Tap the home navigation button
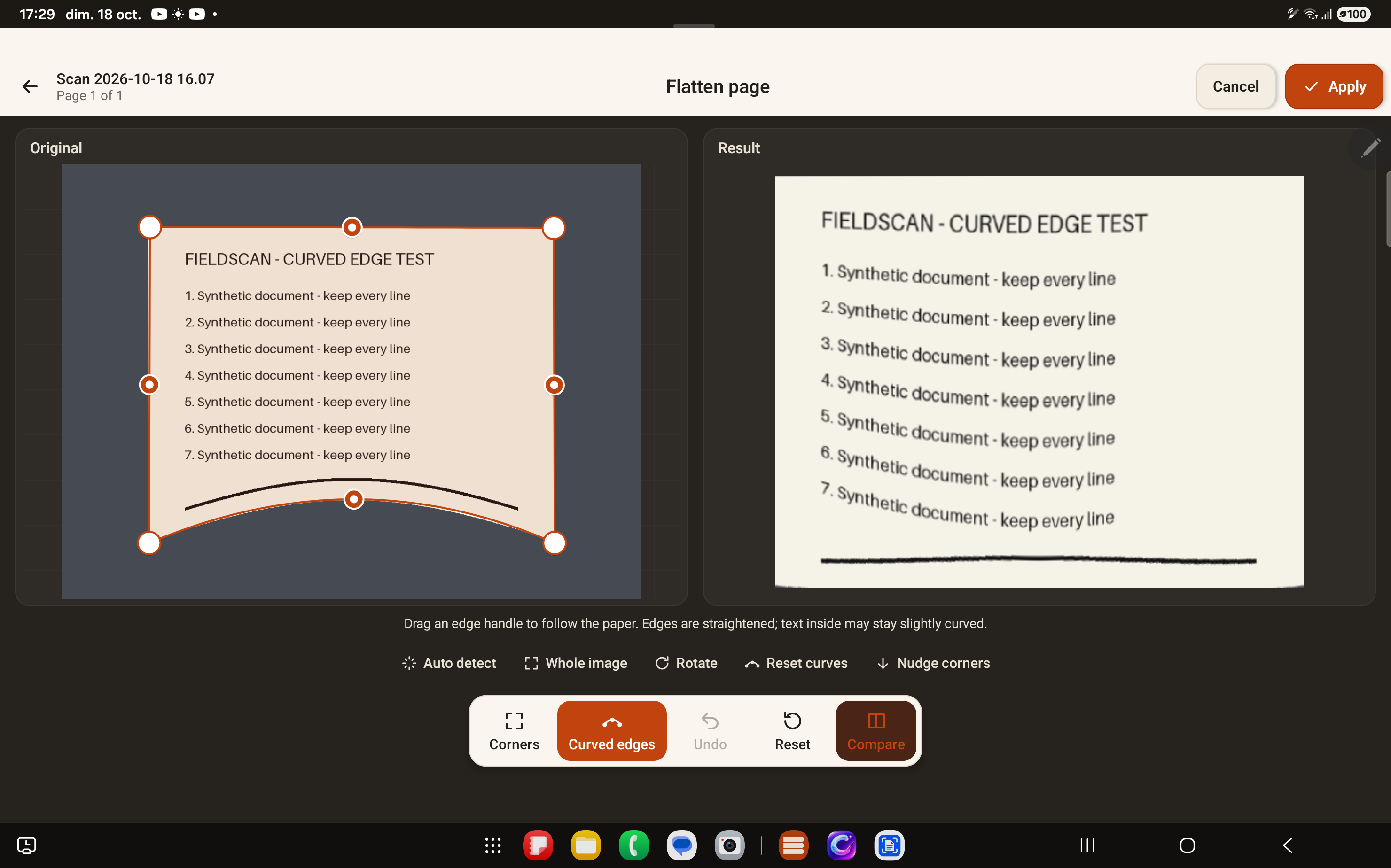Screen dimensions: 1391x868 [1187, 845]
